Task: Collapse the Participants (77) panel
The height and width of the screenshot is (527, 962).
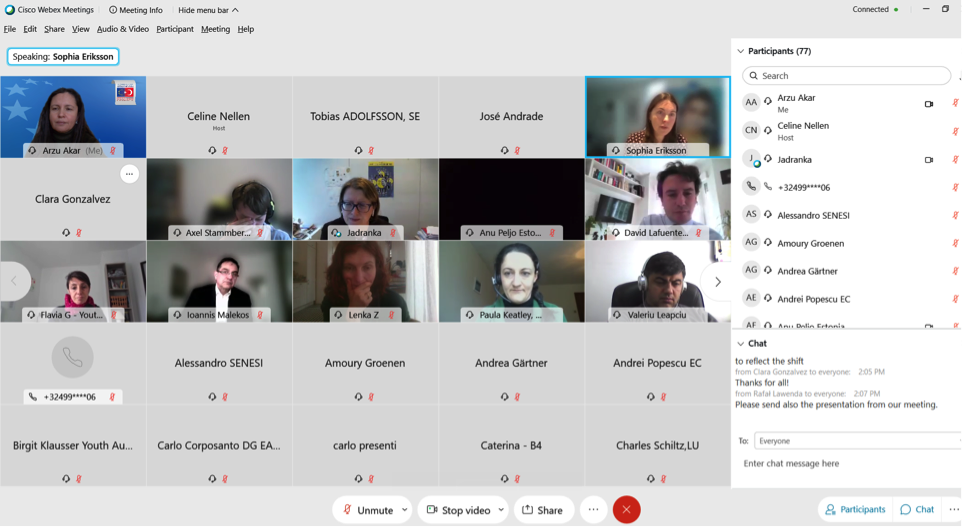Action: pyautogui.click(x=741, y=51)
